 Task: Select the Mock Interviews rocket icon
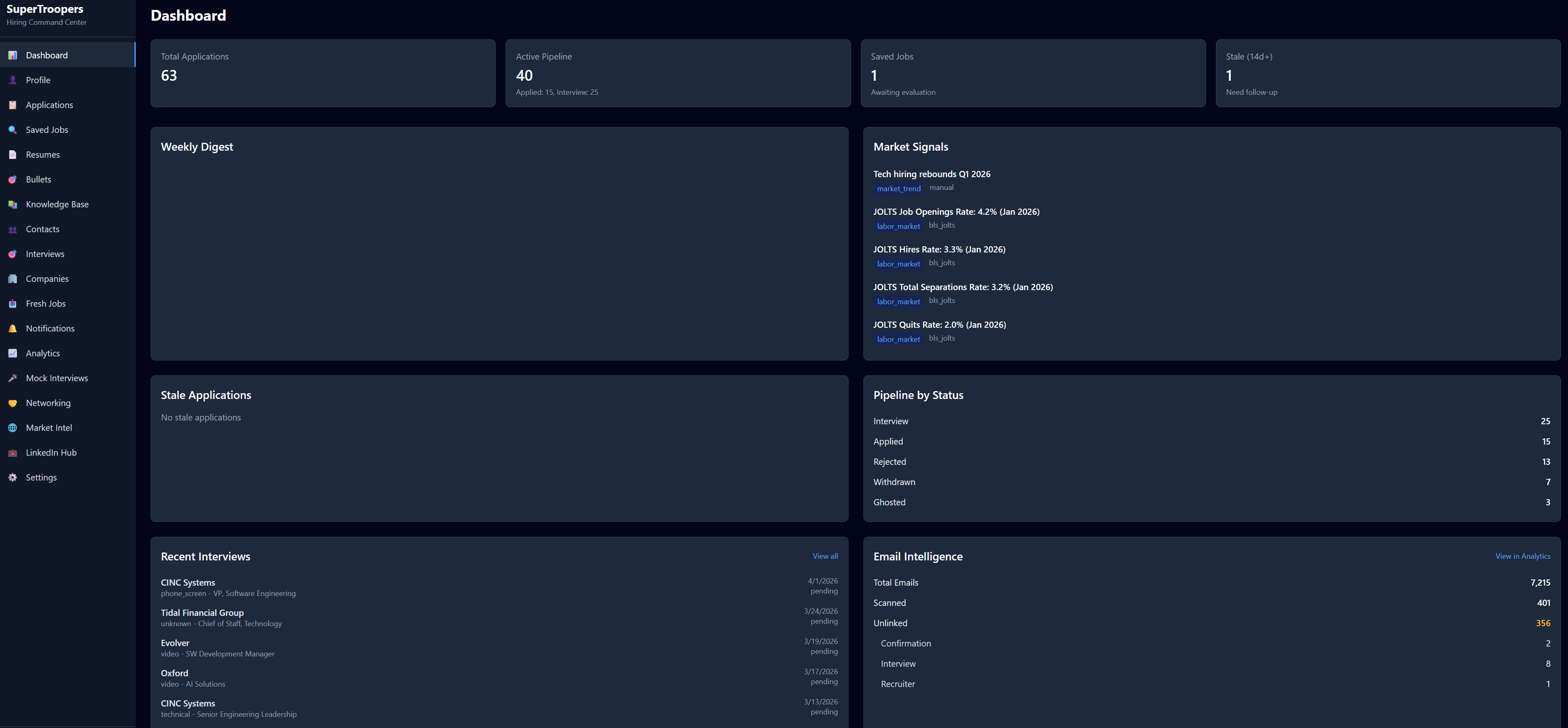pos(12,377)
